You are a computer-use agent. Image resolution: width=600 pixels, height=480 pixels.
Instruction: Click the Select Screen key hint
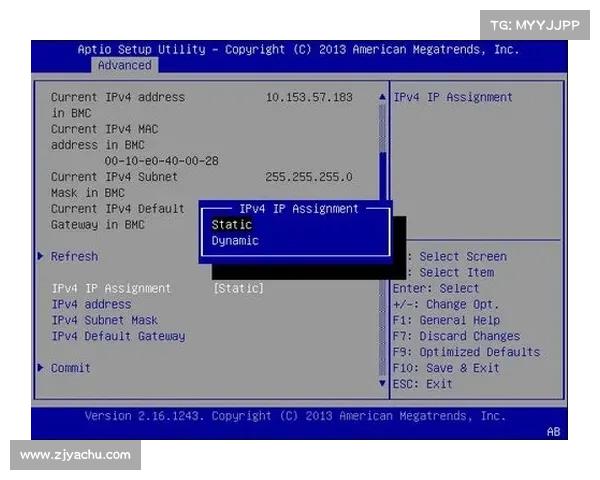pyautogui.click(x=457, y=256)
